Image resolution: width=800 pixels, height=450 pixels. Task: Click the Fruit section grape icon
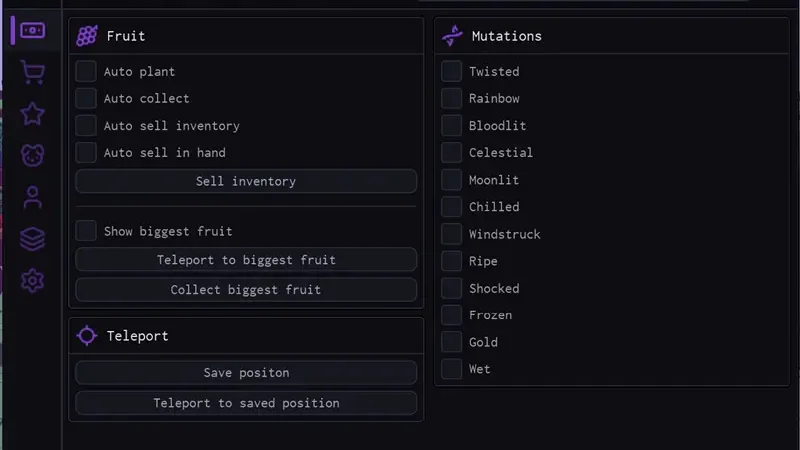coord(87,36)
